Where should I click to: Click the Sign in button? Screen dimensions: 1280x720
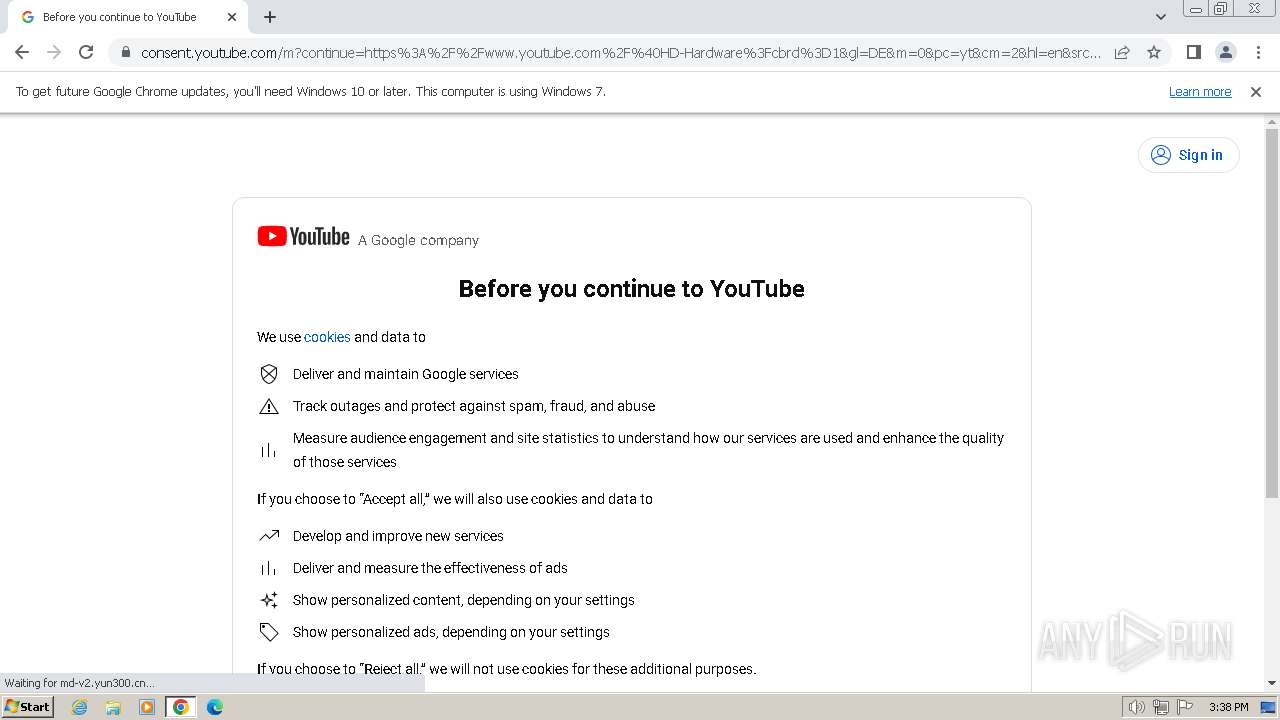pos(1188,155)
